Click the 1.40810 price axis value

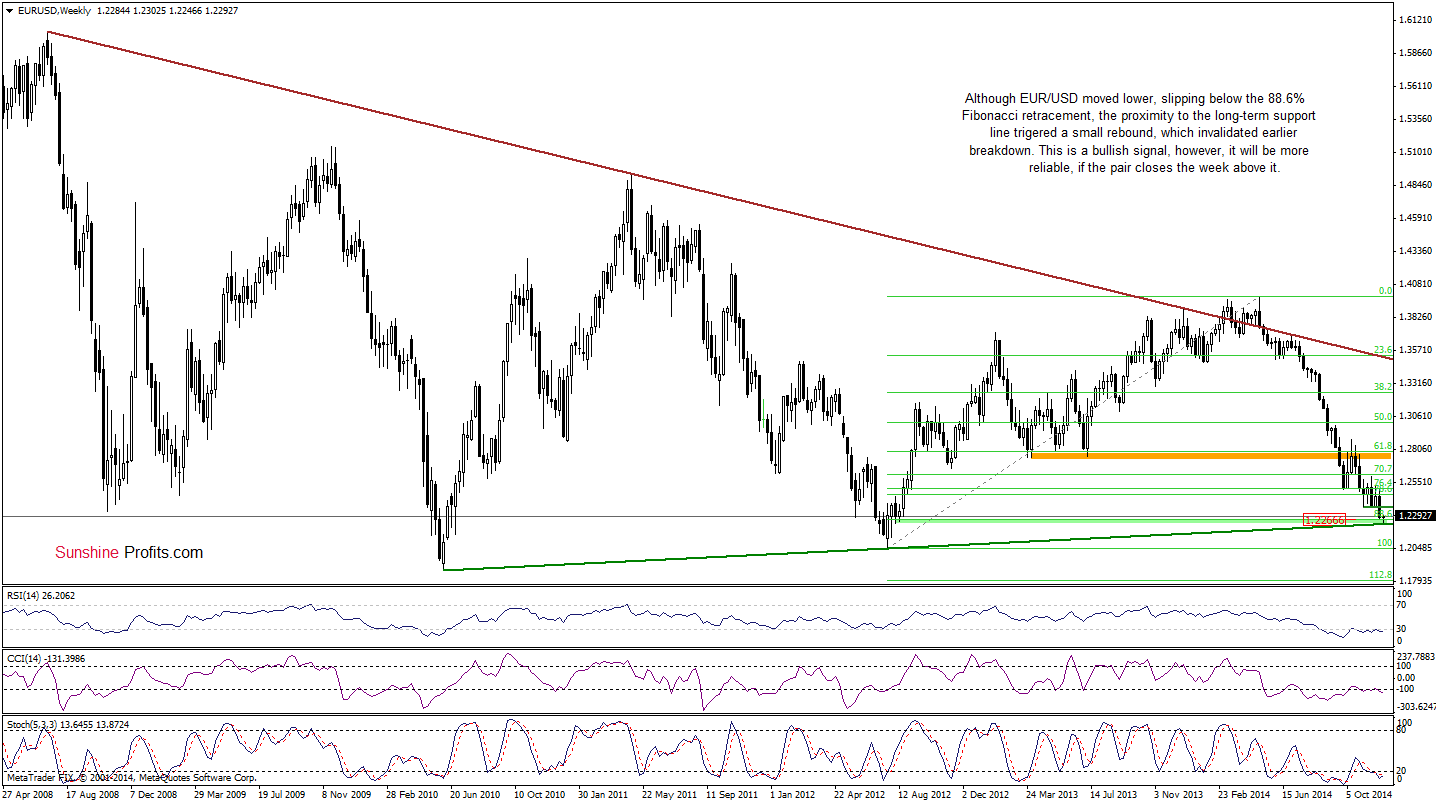click(x=1414, y=284)
